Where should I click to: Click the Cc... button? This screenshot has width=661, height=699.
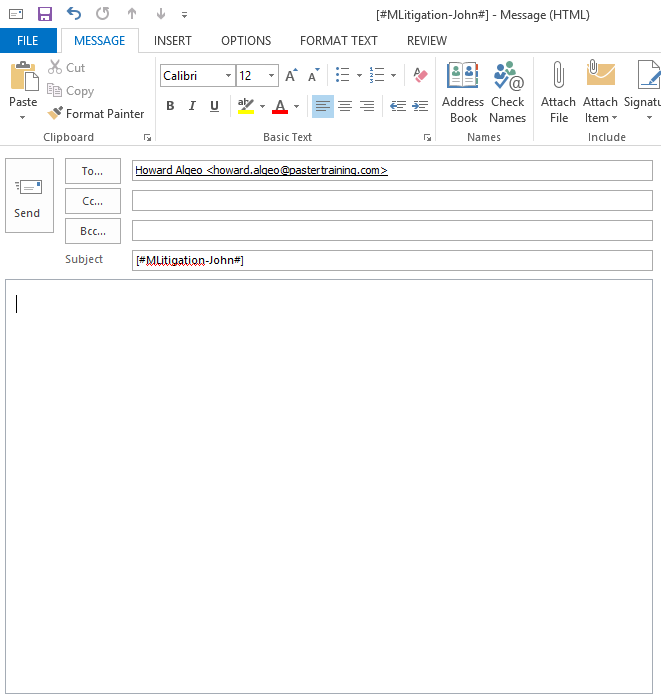tap(92, 201)
